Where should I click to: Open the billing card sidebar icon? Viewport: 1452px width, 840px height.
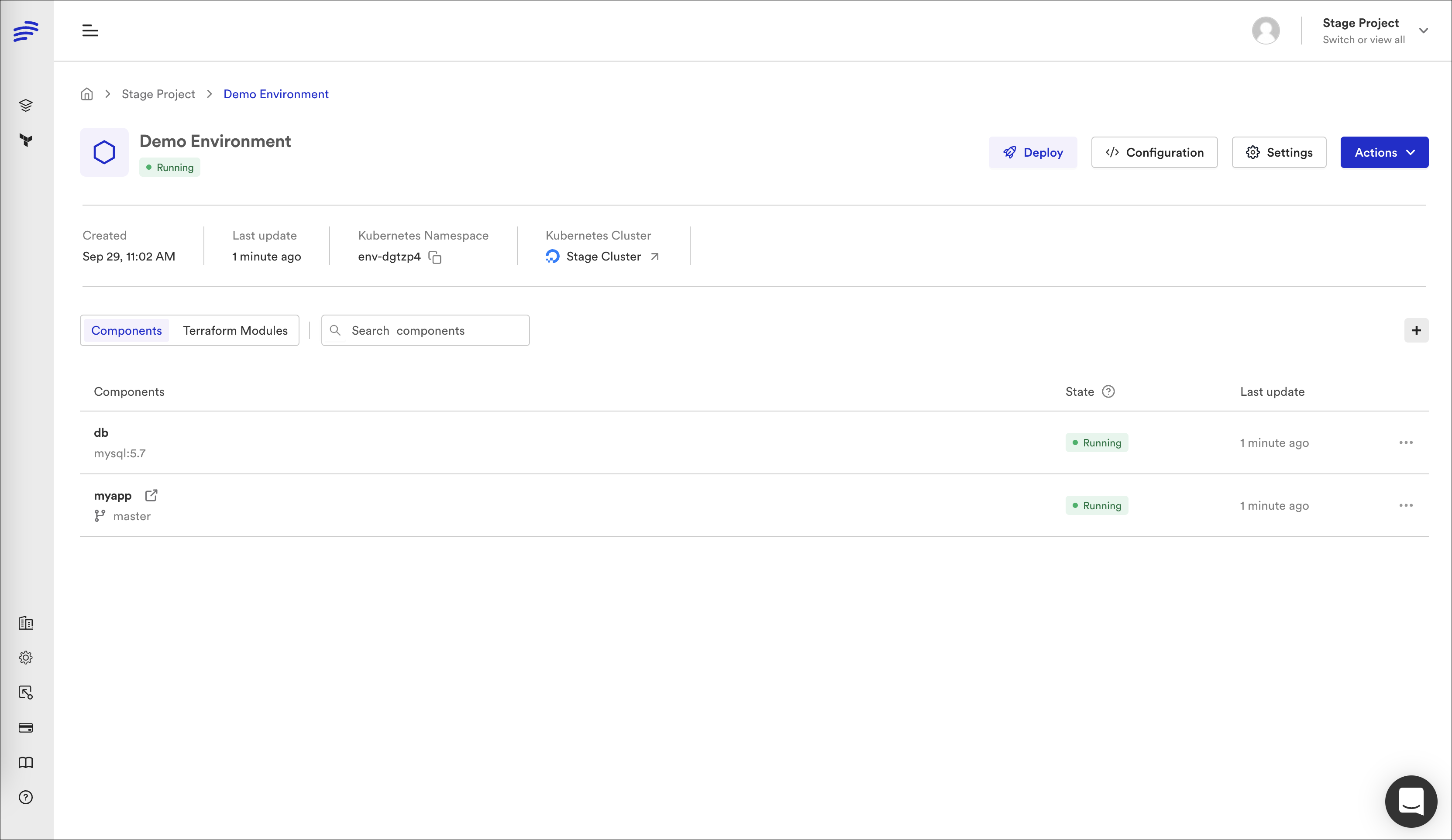(x=25, y=728)
